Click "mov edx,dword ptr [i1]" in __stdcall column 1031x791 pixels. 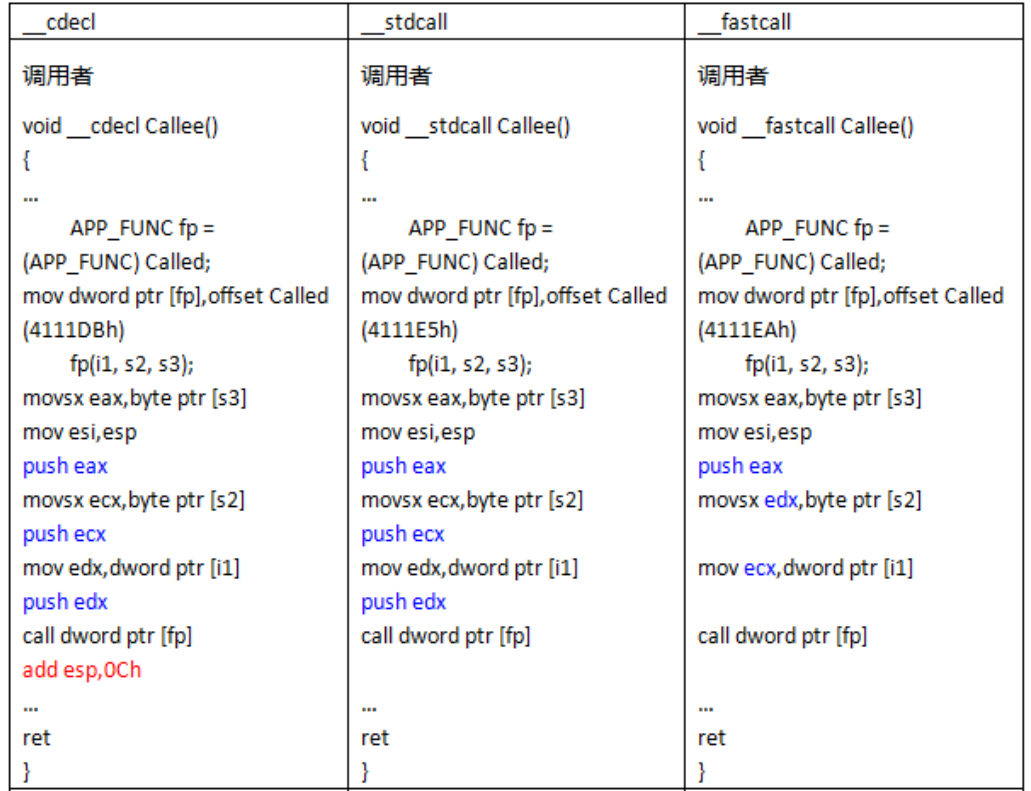(469, 568)
